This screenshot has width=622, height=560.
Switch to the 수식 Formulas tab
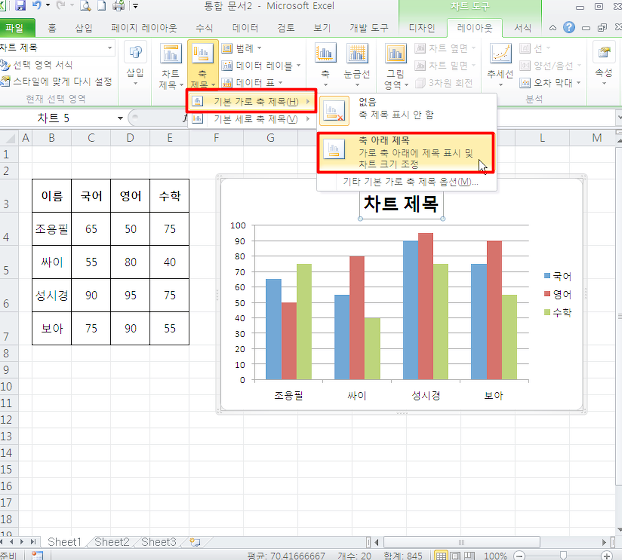(x=204, y=28)
